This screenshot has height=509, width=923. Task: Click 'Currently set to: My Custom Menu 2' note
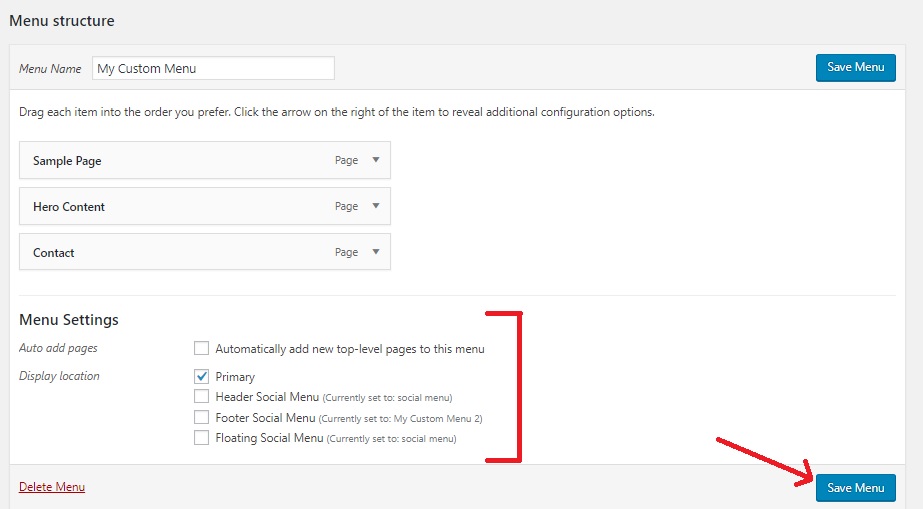click(400, 418)
